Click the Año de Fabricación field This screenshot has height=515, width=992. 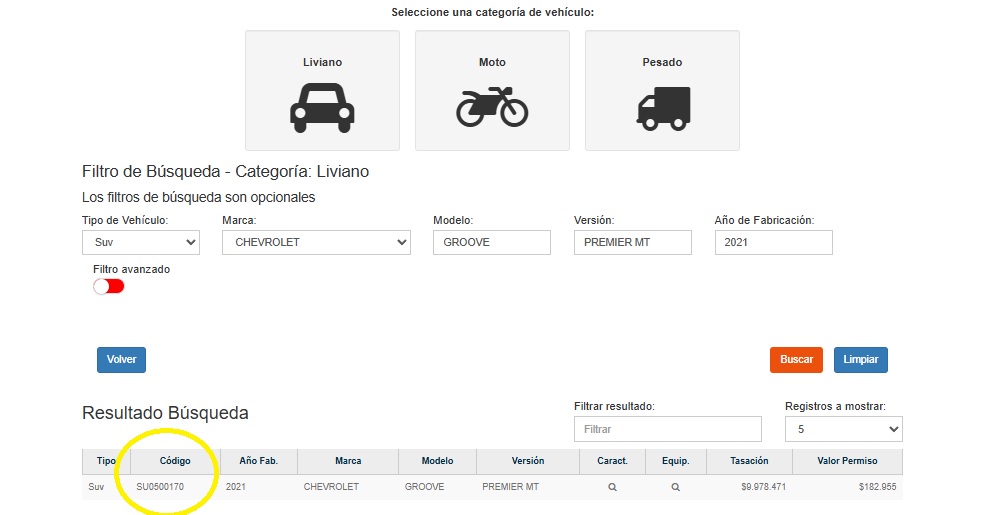coord(773,242)
